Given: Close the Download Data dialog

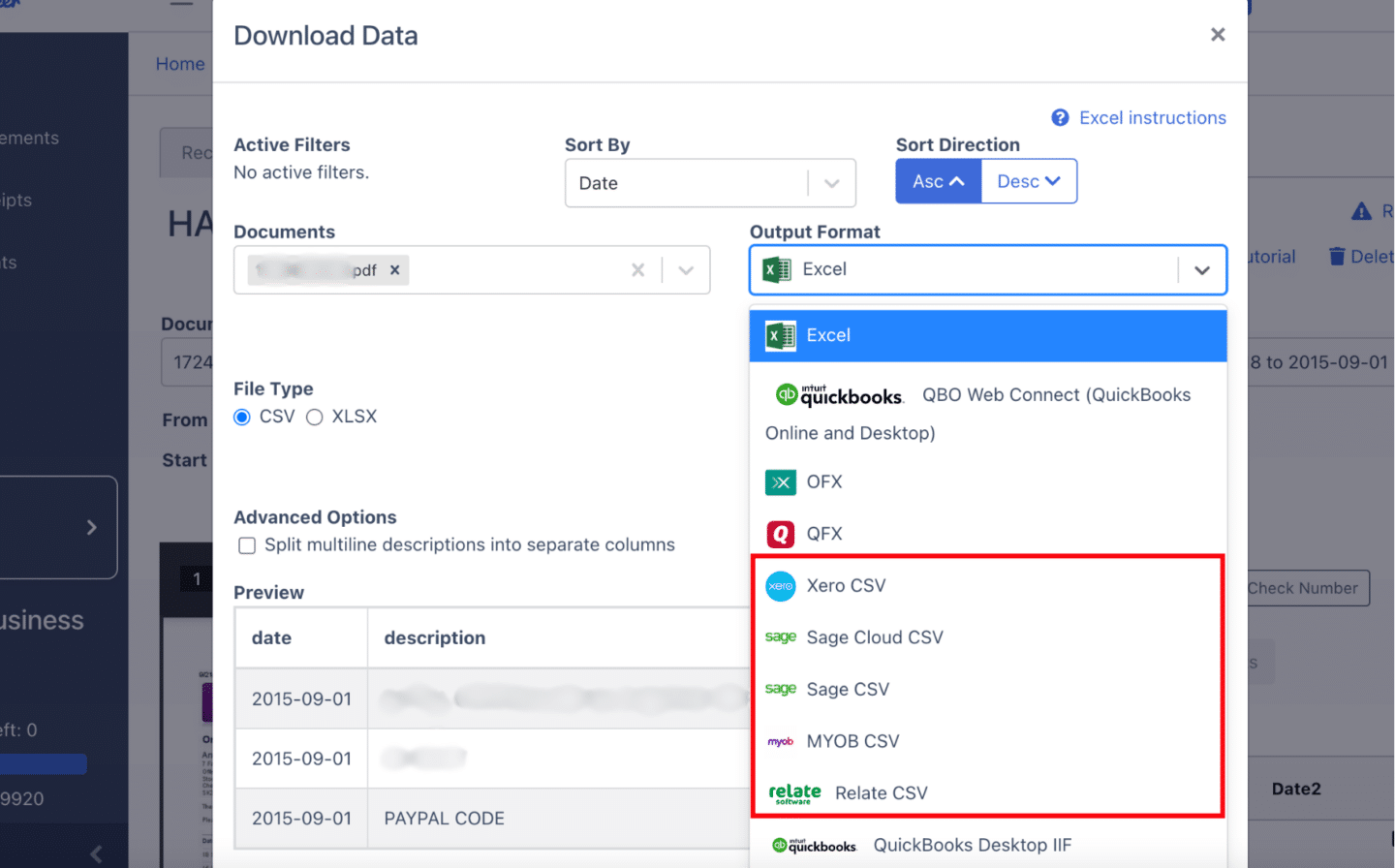Looking at the screenshot, I should pyautogui.click(x=1218, y=35).
